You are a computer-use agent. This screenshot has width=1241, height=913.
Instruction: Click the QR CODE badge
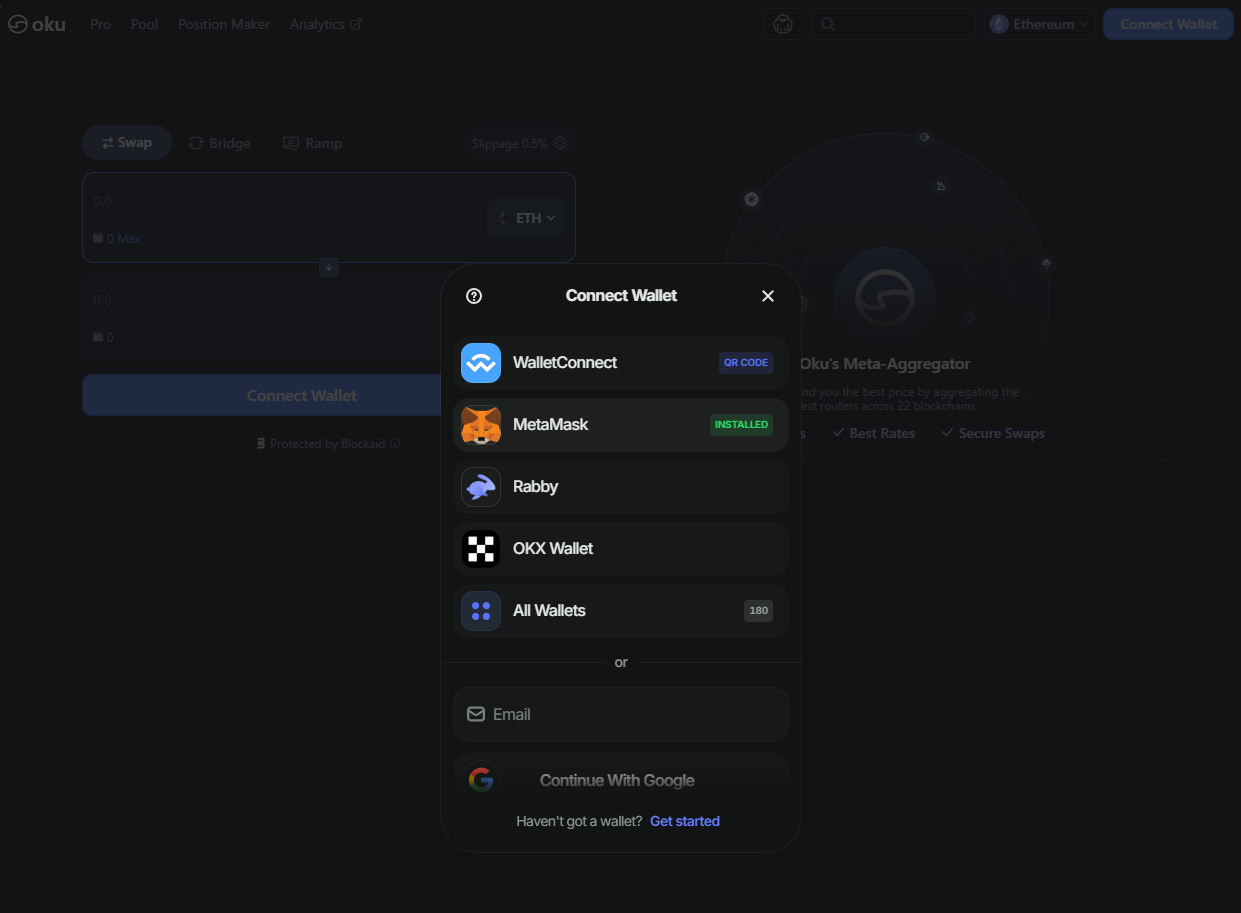pyautogui.click(x=746, y=363)
